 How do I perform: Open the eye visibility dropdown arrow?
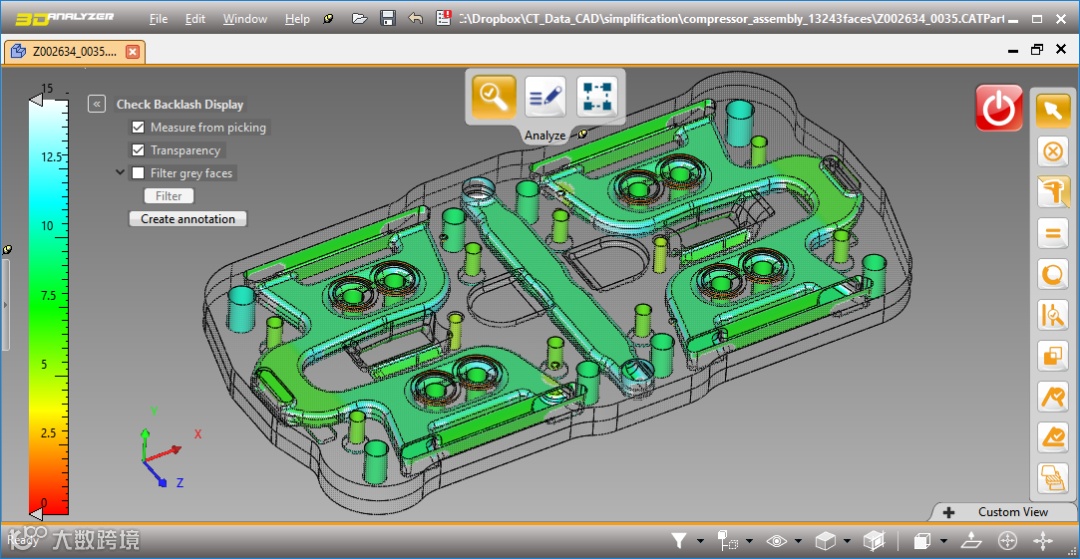point(797,541)
